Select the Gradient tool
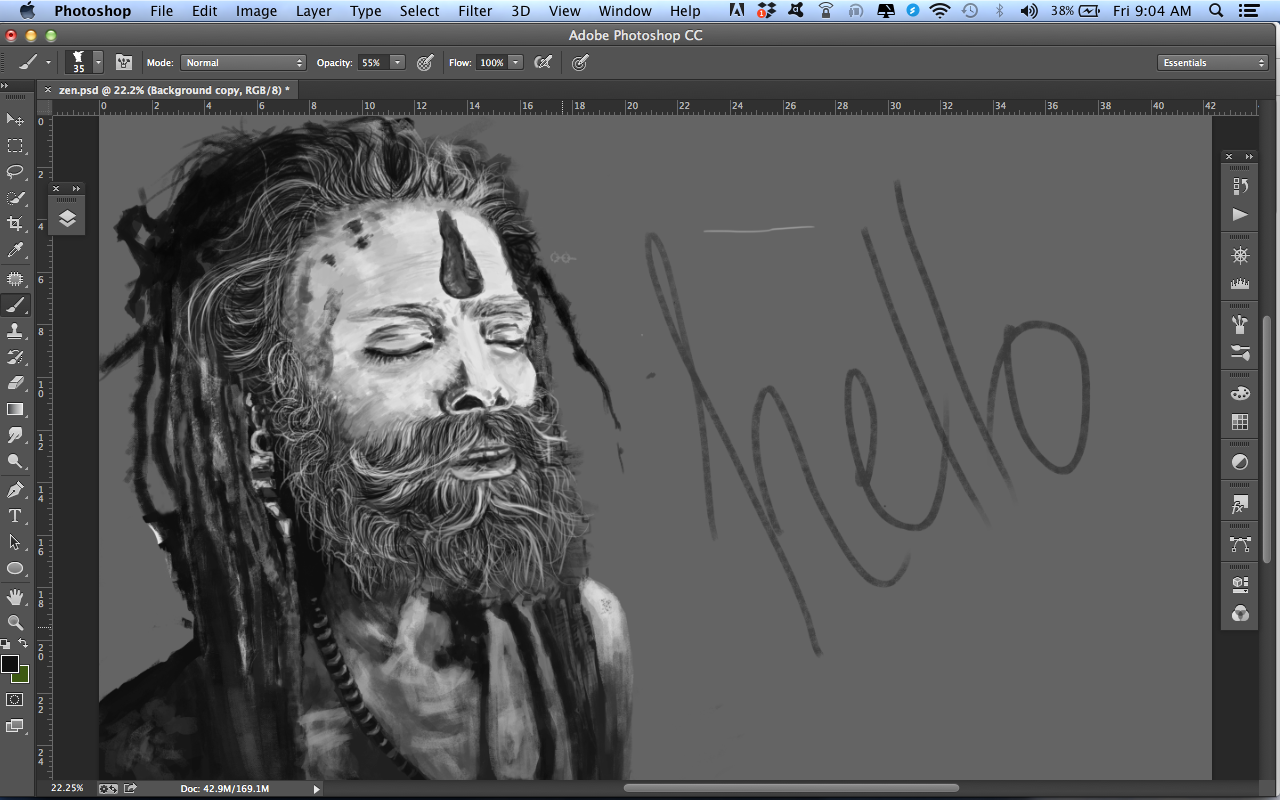Image resolution: width=1280 pixels, height=800 pixels. pyautogui.click(x=15, y=409)
